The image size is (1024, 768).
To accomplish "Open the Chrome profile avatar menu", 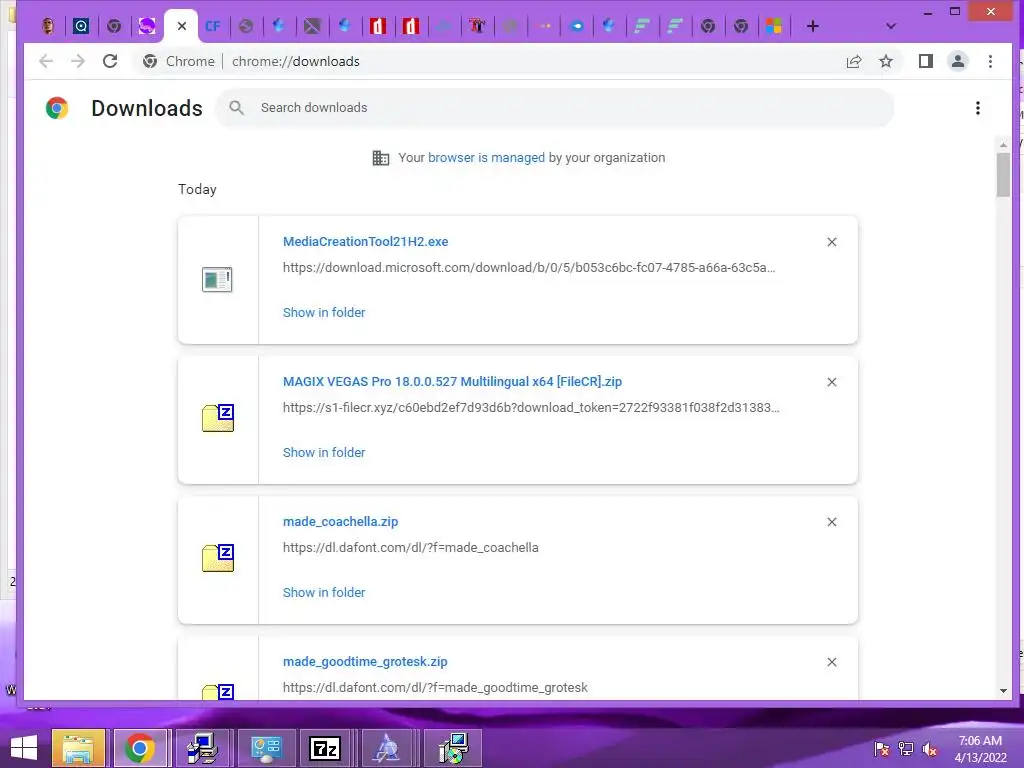I will click(957, 61).
